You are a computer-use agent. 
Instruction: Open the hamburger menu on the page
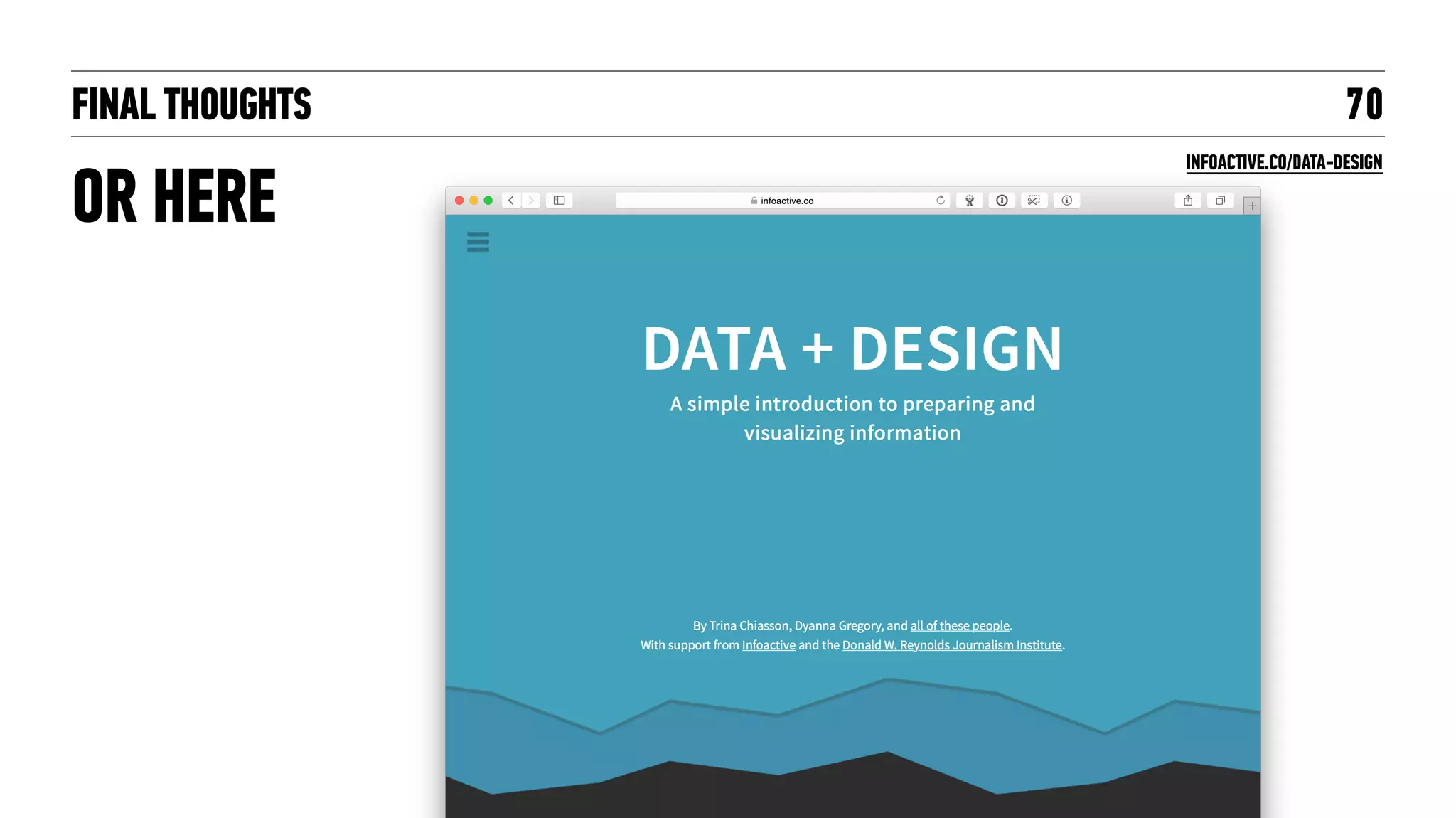tap(478, 242)
